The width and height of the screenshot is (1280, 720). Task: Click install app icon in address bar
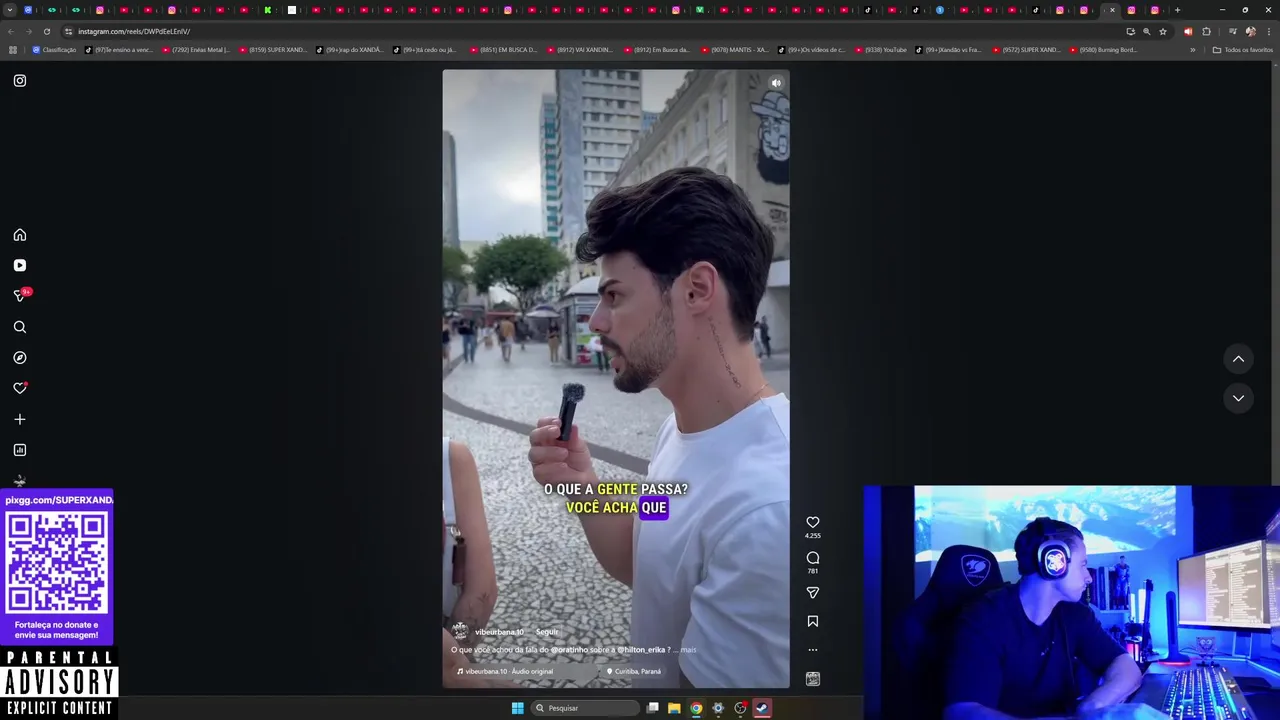[x=1131, y=31]
